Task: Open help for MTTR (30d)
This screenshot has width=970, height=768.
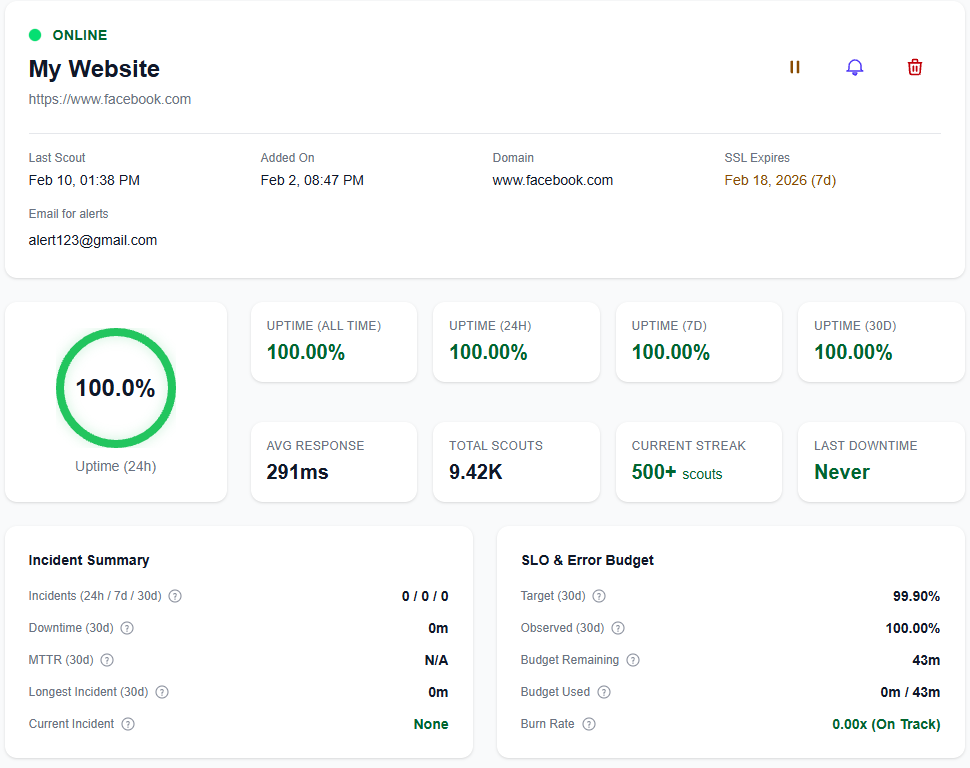Action: [x=107, y=660]
